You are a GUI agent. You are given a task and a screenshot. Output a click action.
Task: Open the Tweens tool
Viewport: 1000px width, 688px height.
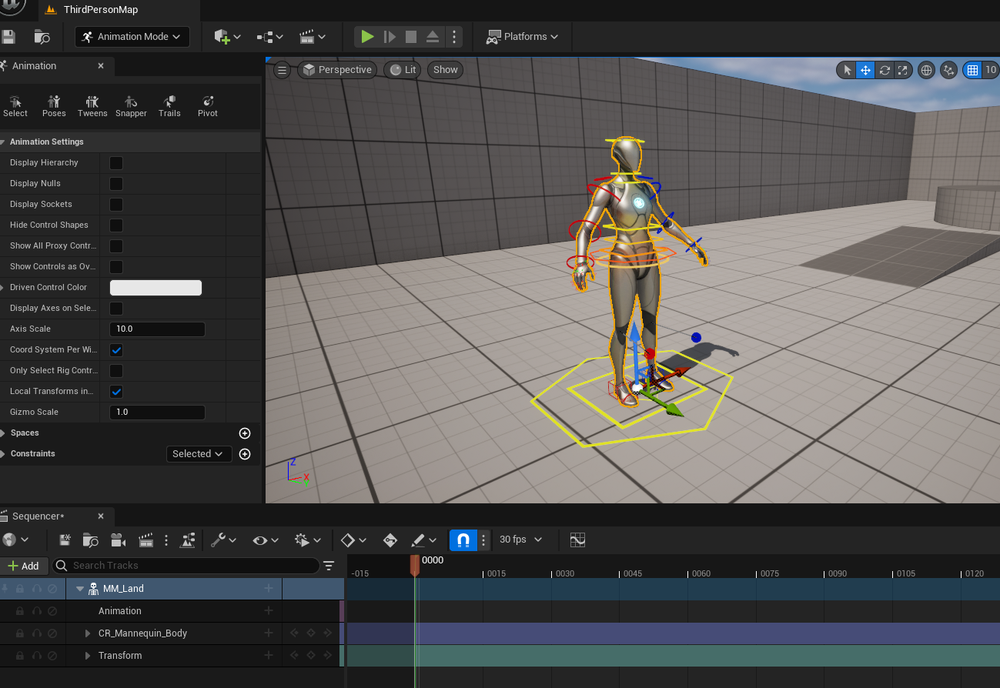[92, 105]
